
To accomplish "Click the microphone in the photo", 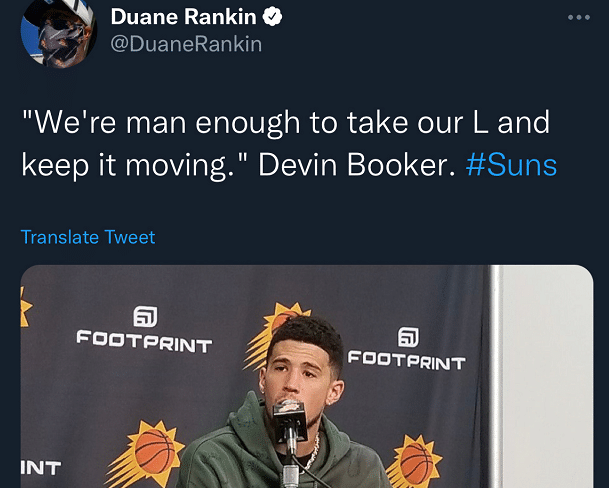I will point(290,413).
